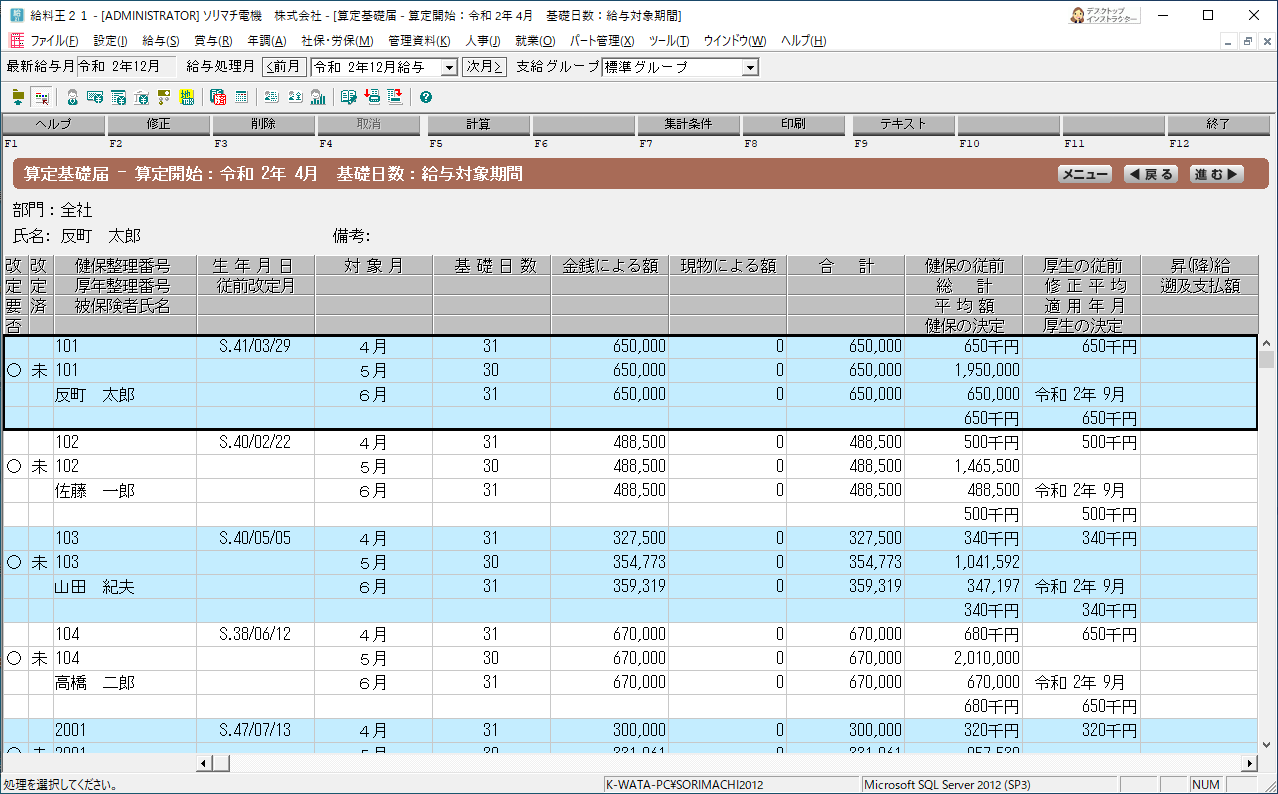Expand the 支給グループ dropdown
The image size is (1278, 794).
750,67
